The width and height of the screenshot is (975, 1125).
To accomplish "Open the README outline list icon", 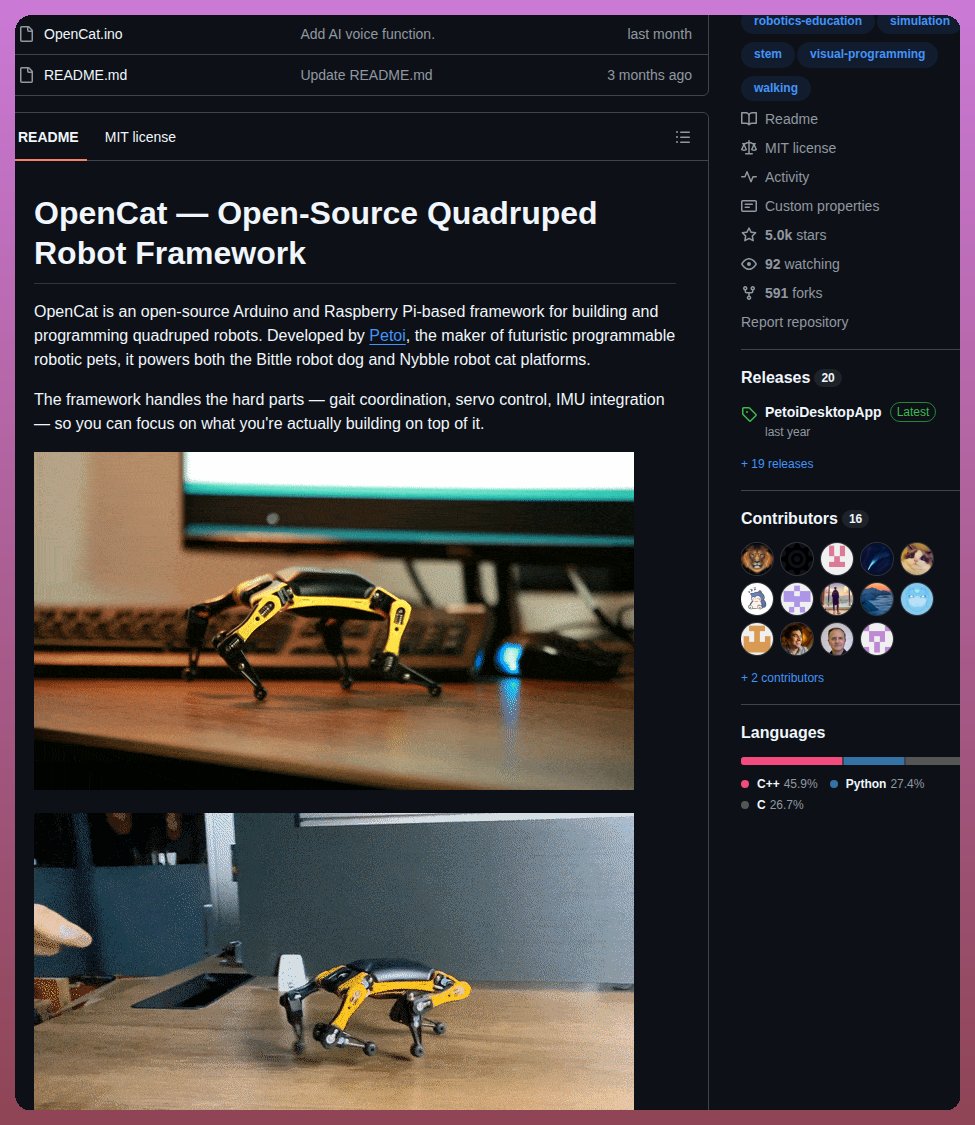I will coord(682,137).
